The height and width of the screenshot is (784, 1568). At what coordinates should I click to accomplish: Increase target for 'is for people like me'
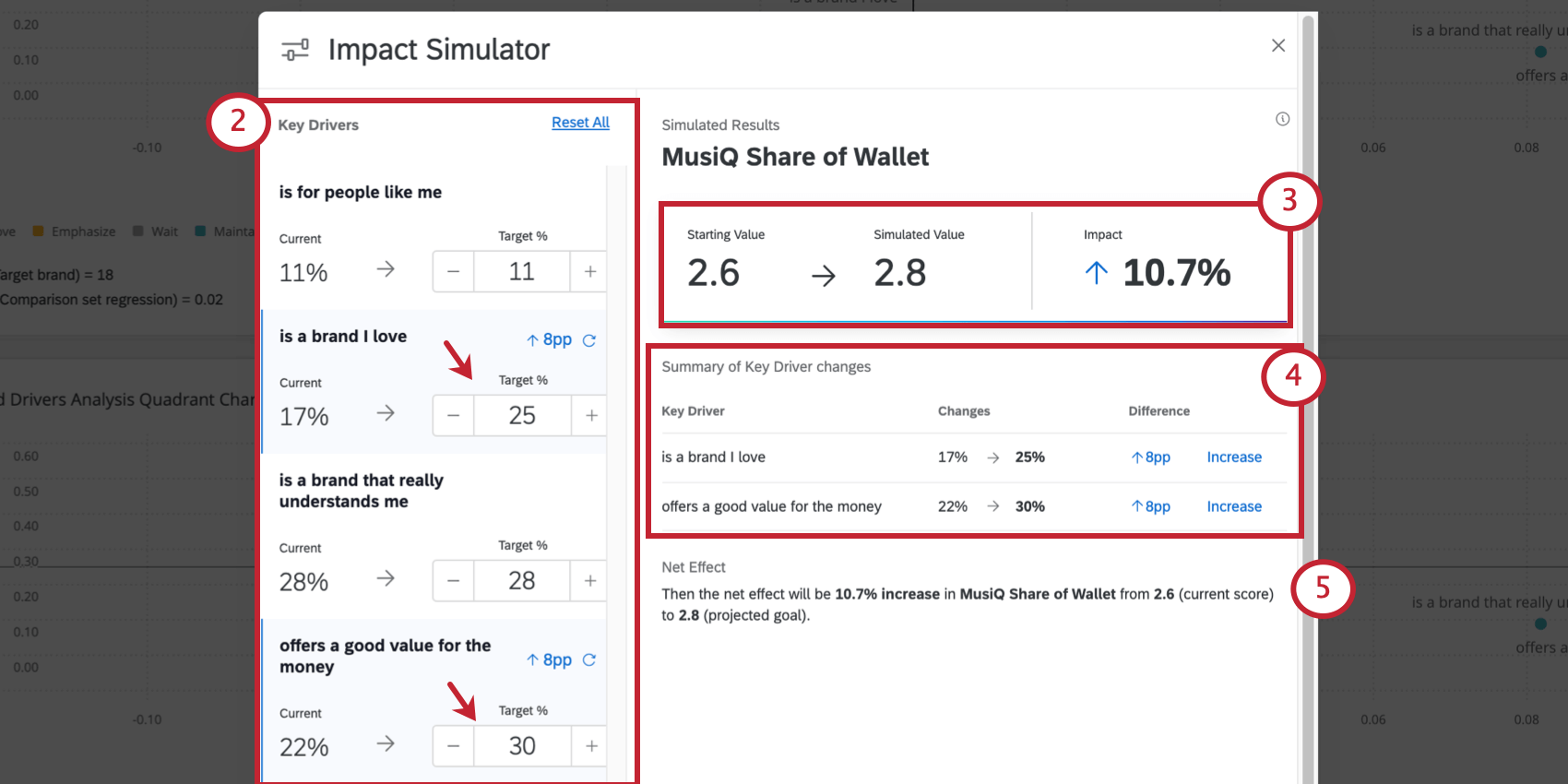tap(589, 272)
